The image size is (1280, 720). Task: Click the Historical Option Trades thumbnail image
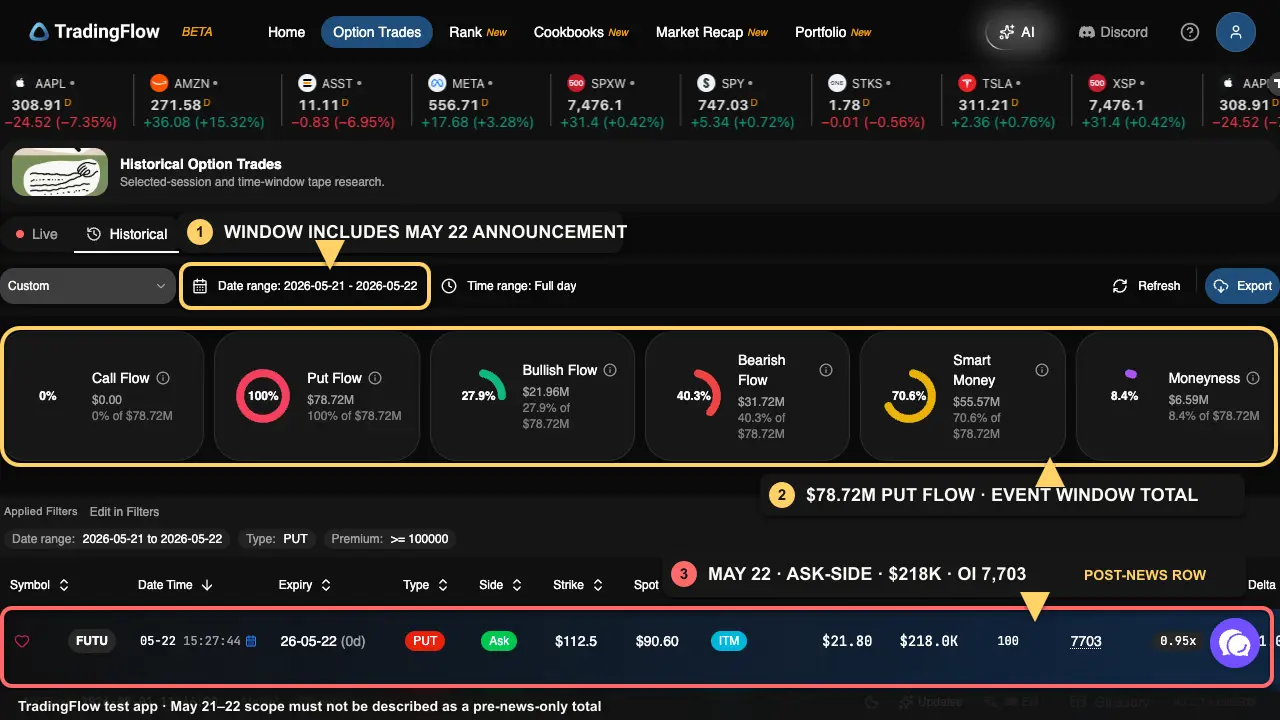click(x=60, y=172)
